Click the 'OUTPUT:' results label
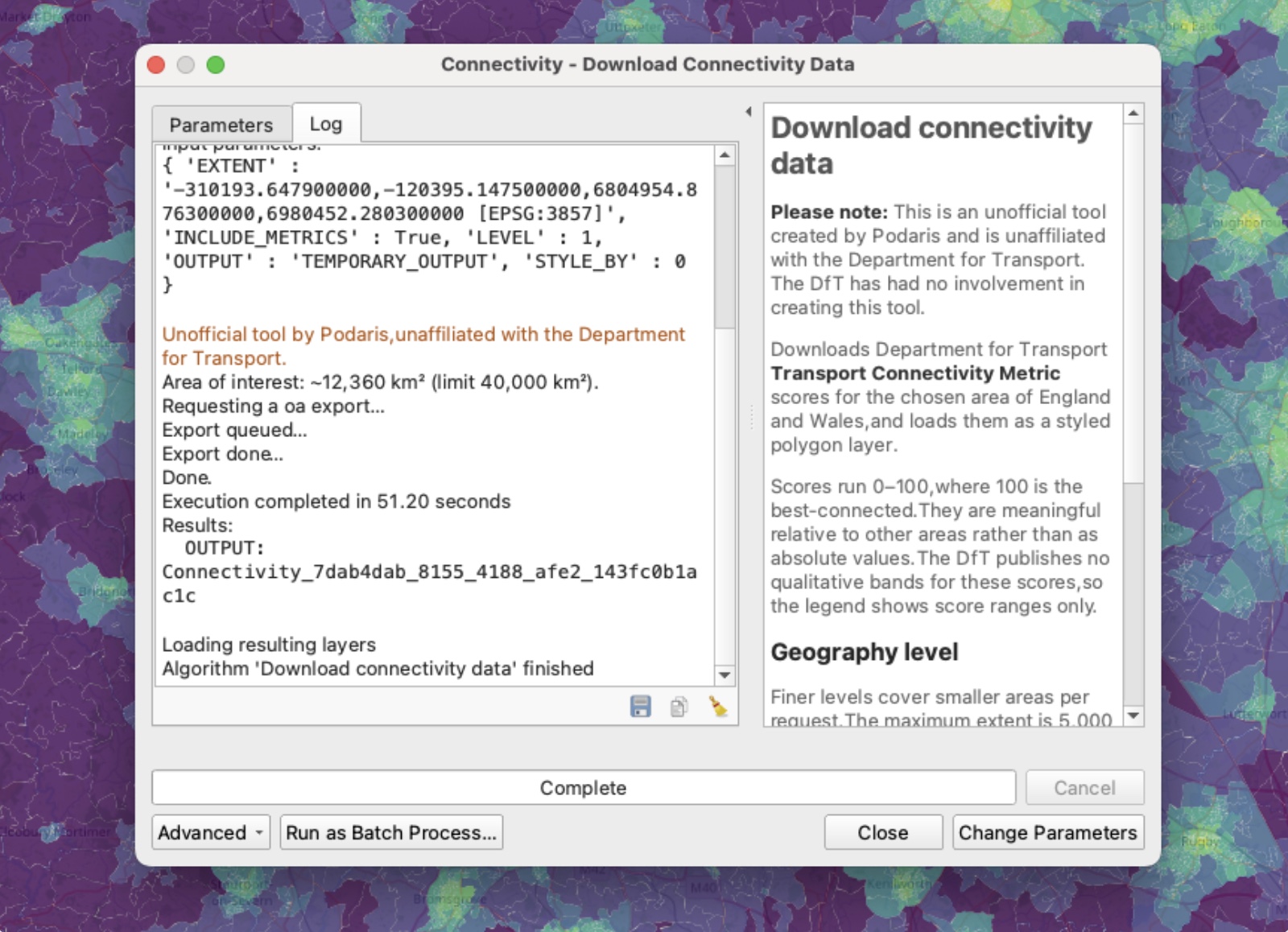This screenshot has width=1288, height=932. pos(224,548)
